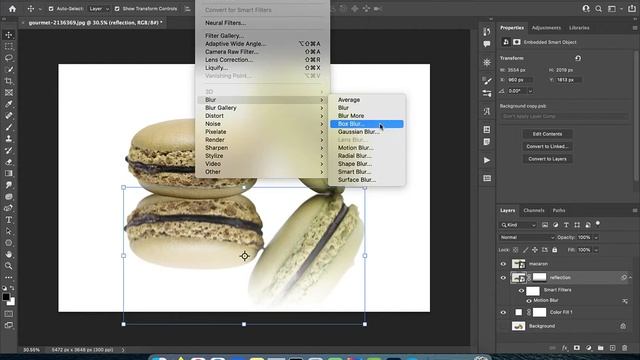The width and height of the screenshot is (640, 360).
Task: Toggle the Auto-Select checkbox
Action: [51, 9]
